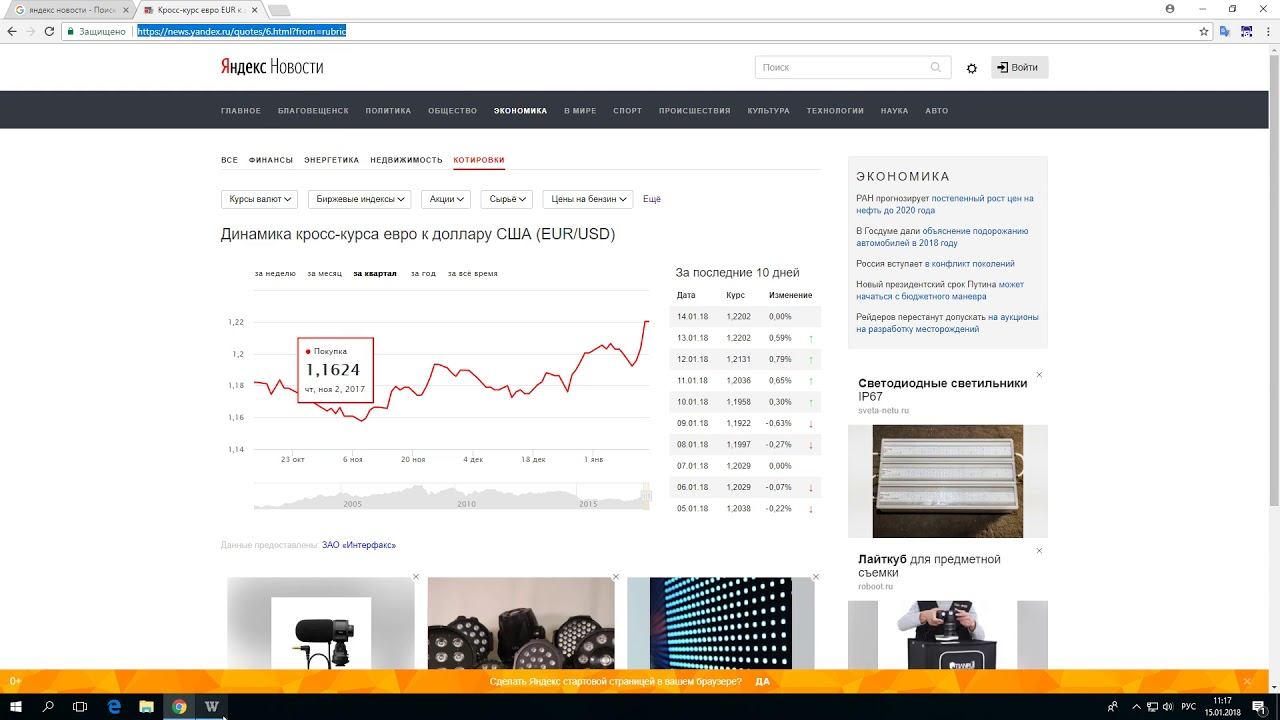Show chart за всё время
Viewport: 1280px width, 720px height.
point(472,273)
